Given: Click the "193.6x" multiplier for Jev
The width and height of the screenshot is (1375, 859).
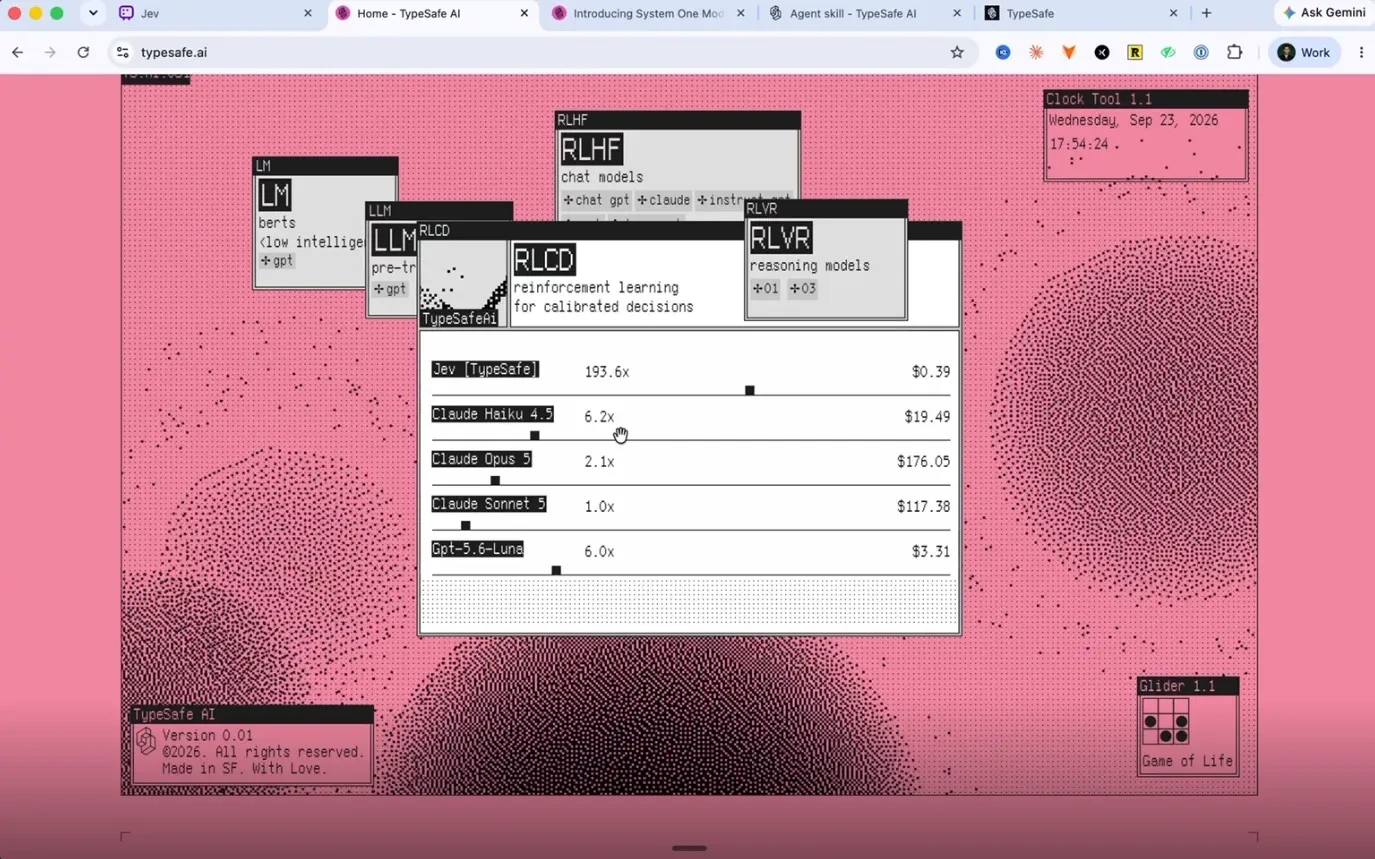Looking at the screenshot, I should click(607, 372).
